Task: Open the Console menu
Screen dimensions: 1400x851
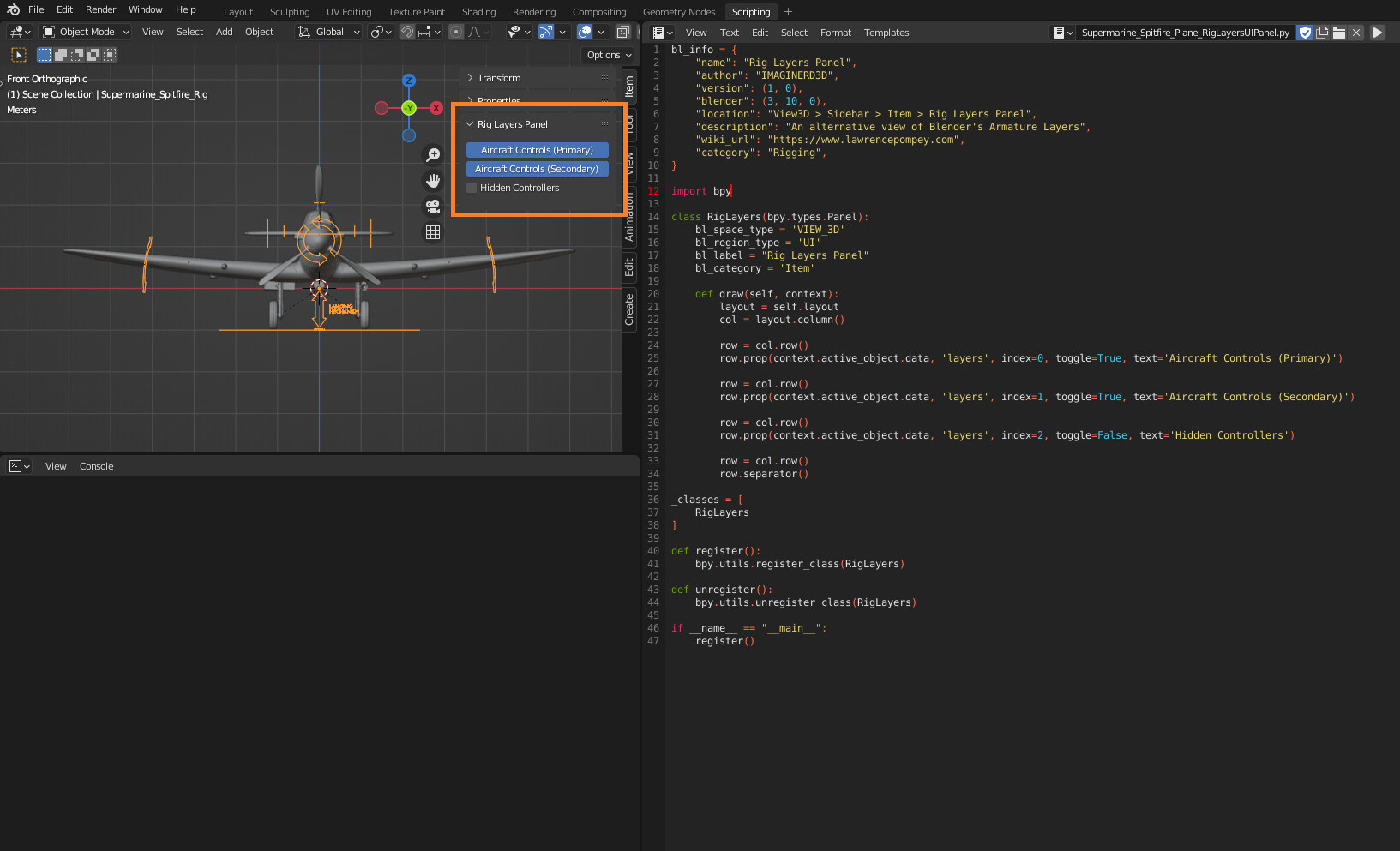Action: click(96, 466)
